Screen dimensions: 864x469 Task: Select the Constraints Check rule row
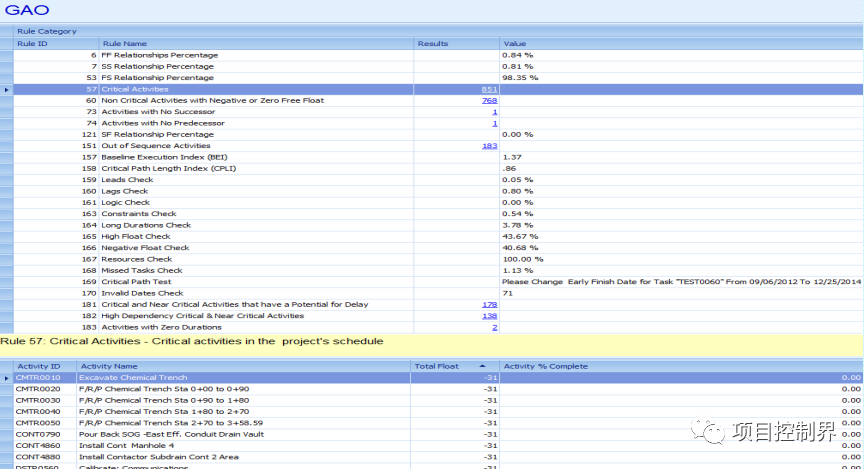(439, 214)
